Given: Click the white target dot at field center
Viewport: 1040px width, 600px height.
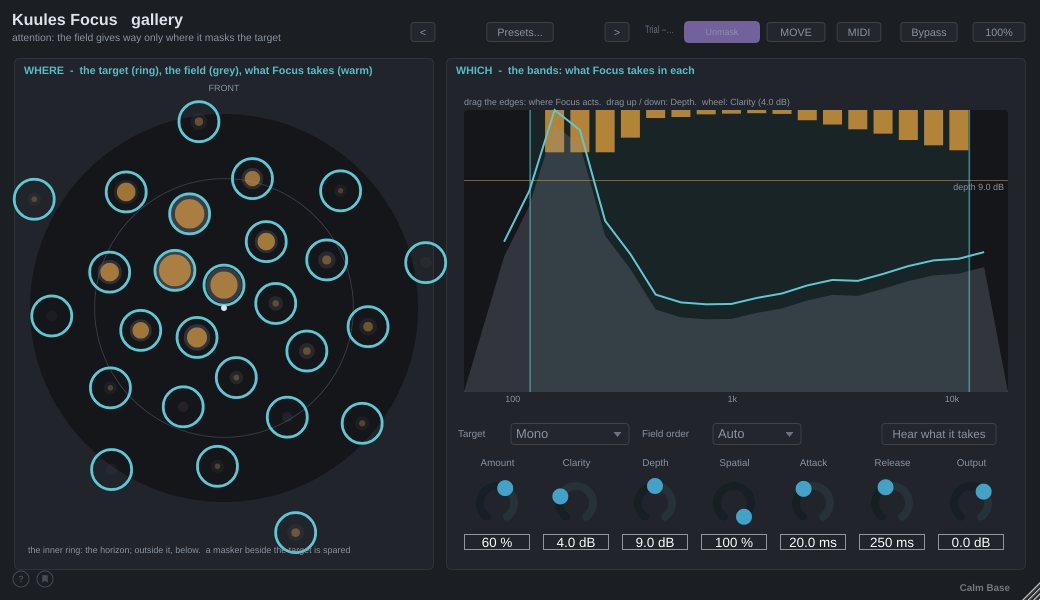Looking at the screenshot, I should click(x=224, y=308).
